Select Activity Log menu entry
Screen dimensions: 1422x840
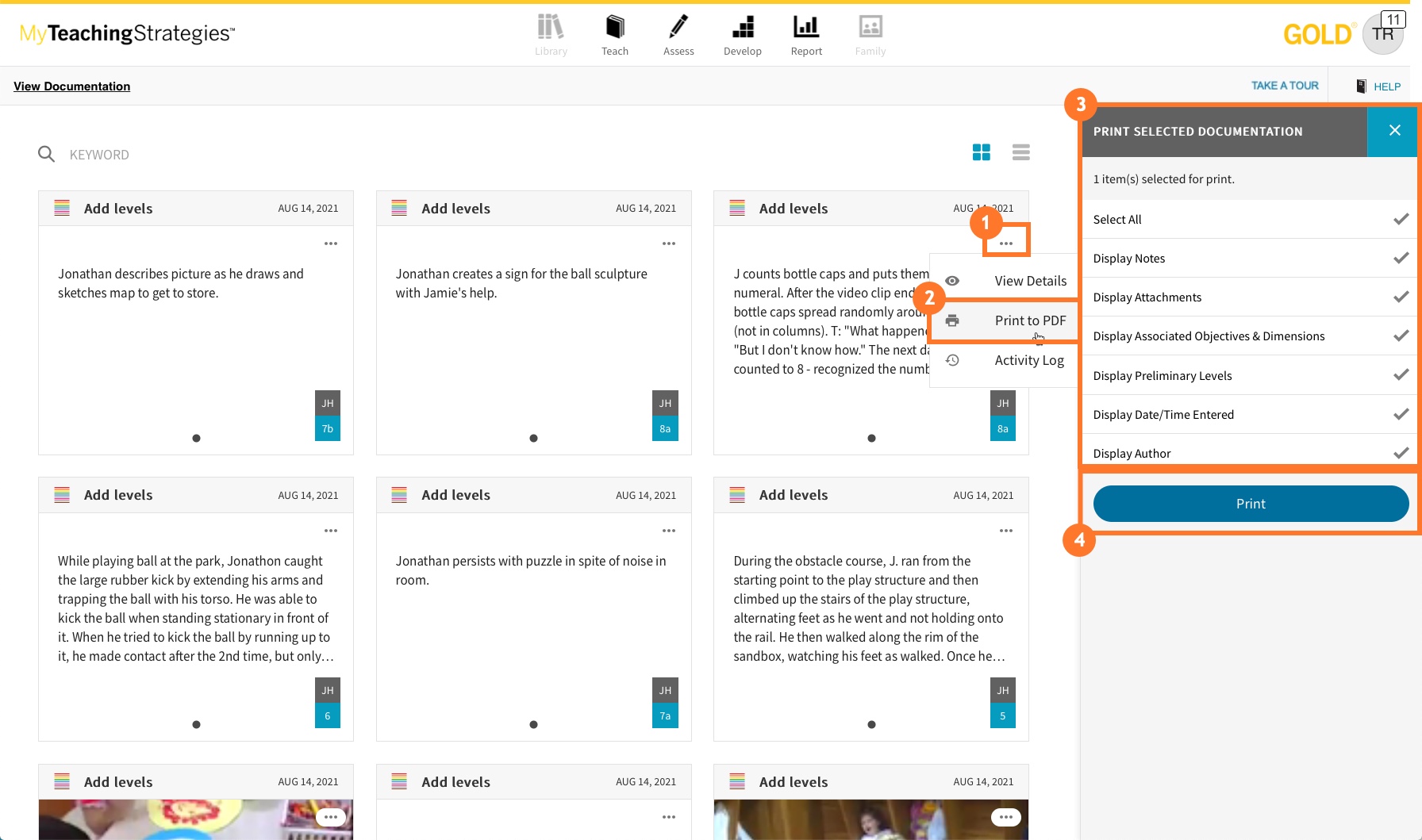tap(1028, 360)
